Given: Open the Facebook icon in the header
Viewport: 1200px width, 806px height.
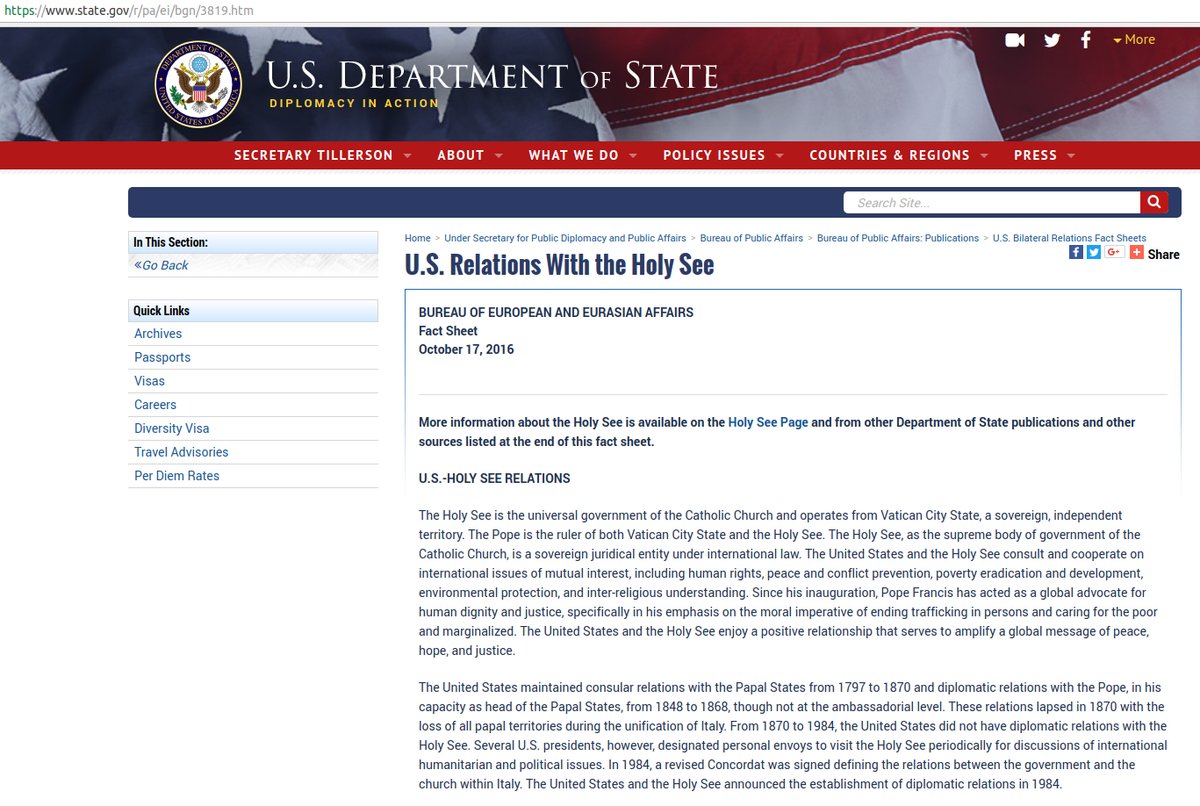Looking at the screenshot, I should (x=1085, y=40).
